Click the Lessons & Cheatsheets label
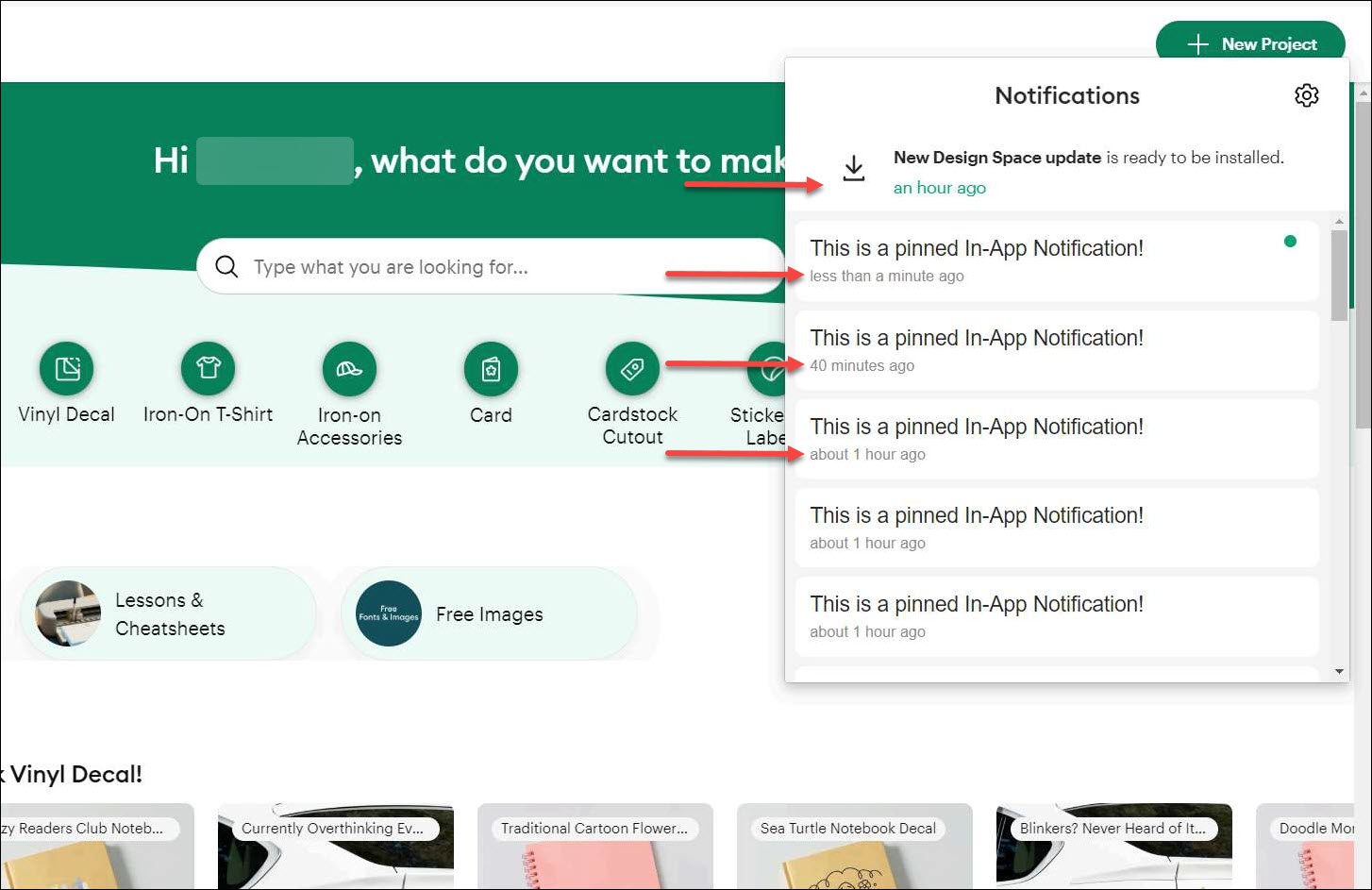 [x=170, y=614]
